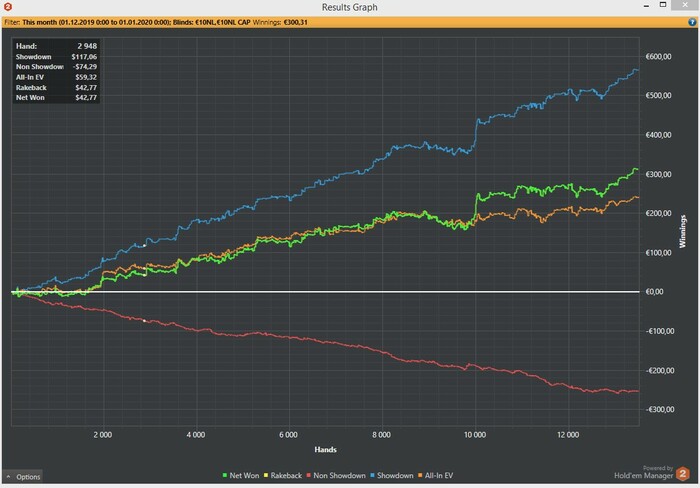Click the white marker on the blue Showdown line
The image size is (700, 488).
tap(144, 246)
